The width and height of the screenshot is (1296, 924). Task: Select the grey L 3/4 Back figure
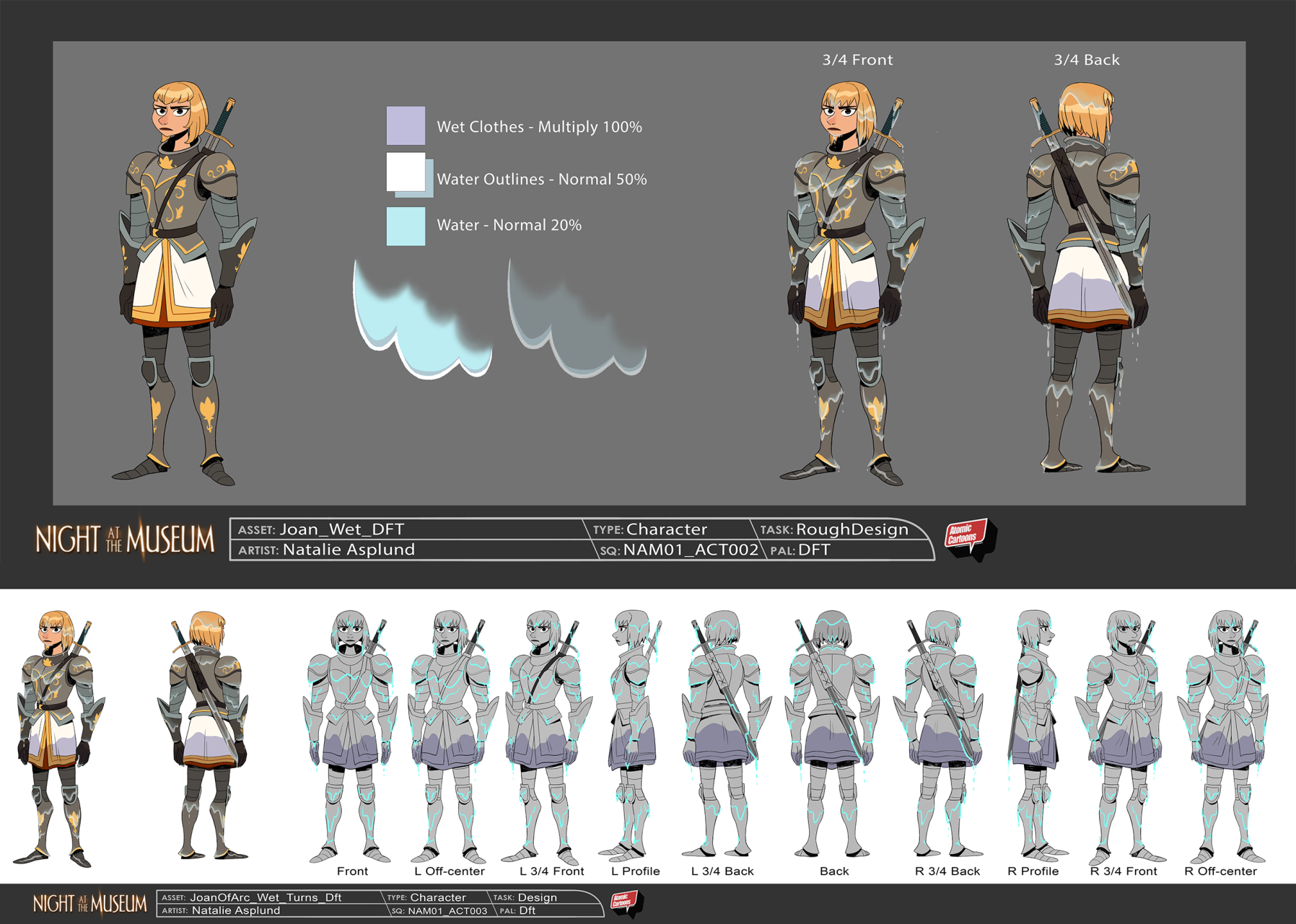(727, 735)
